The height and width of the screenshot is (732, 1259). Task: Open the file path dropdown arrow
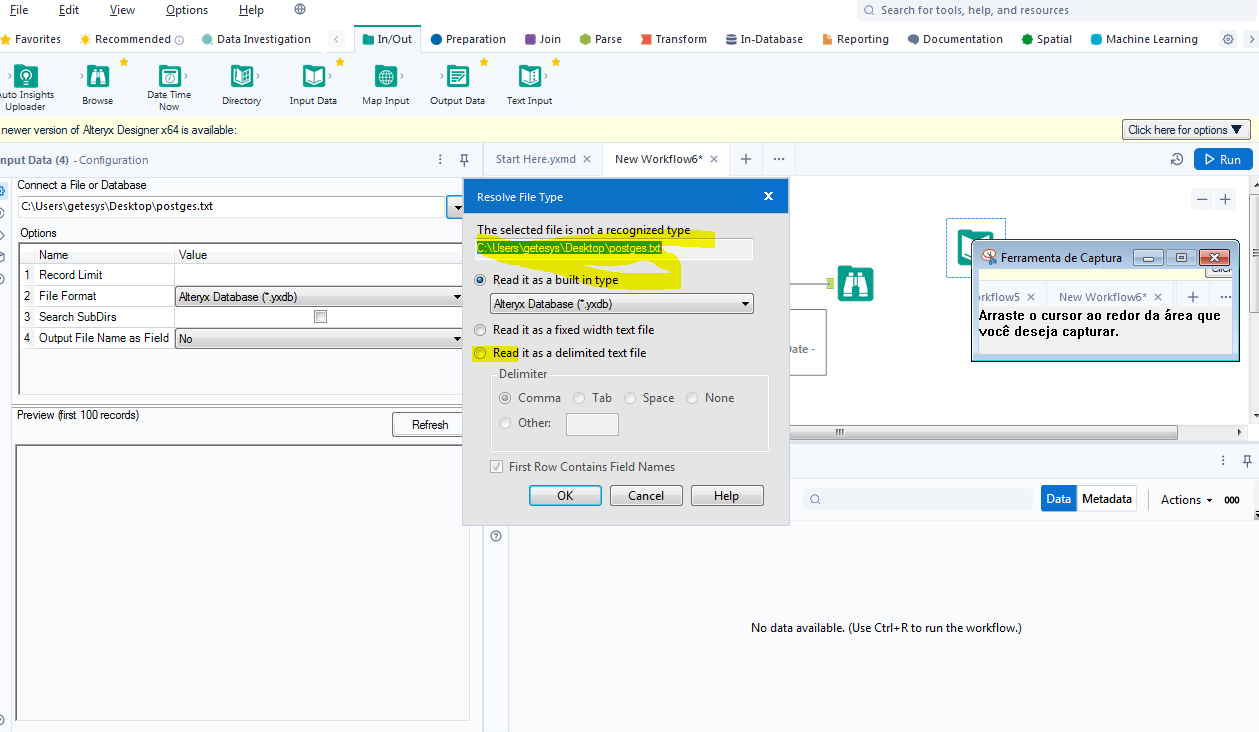pyautogui.click(x=457, y=207)
